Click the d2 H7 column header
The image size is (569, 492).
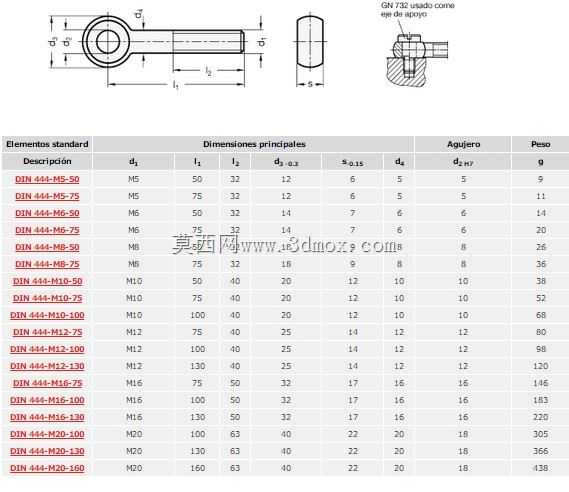point(463,161)
